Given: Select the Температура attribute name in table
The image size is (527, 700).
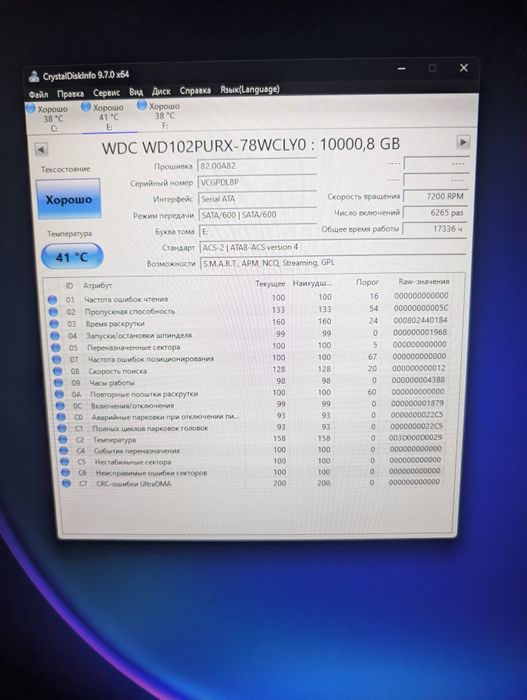Looking at the screenshot, I should [114, 440].
